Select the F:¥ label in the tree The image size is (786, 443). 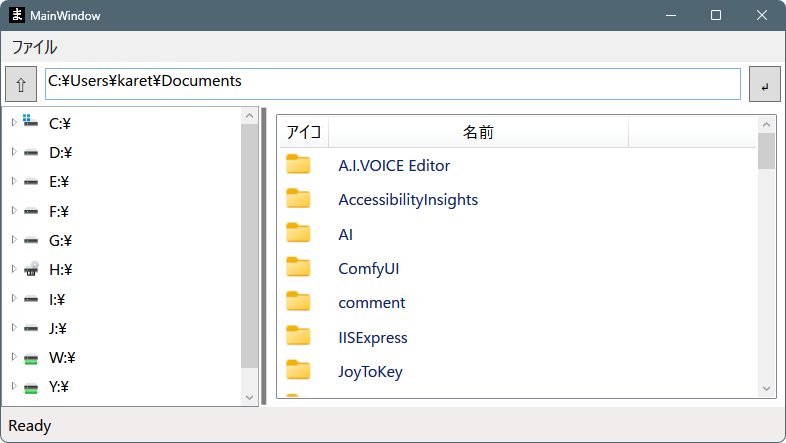tap(59, 211)
